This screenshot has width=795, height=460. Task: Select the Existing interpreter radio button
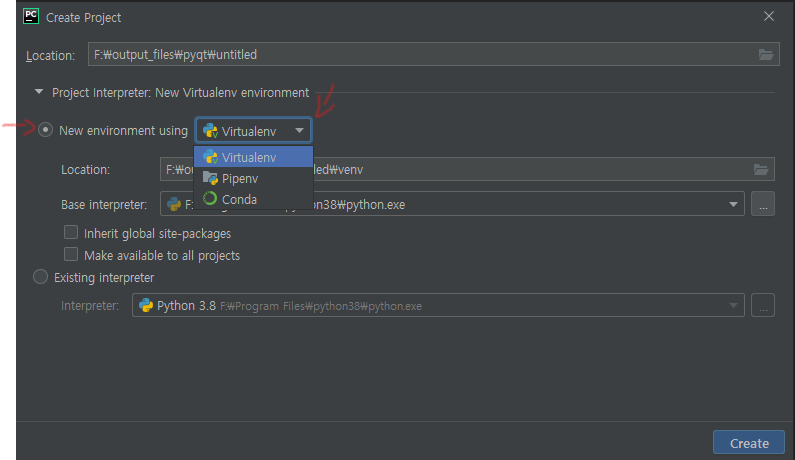click(41, 277)
